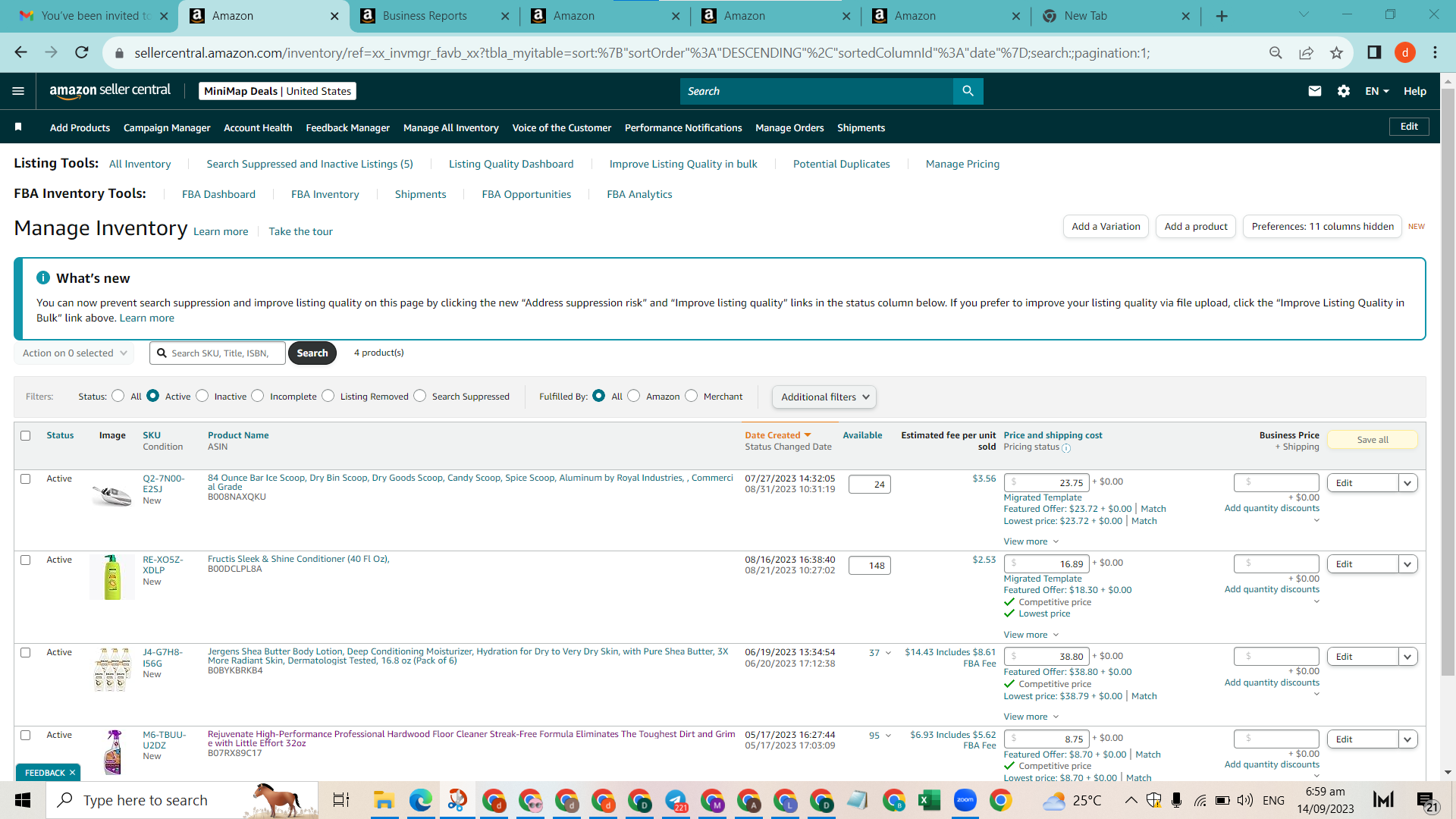Open Task View from the taskbar
1456x819 pixels.
coord(341,800)
